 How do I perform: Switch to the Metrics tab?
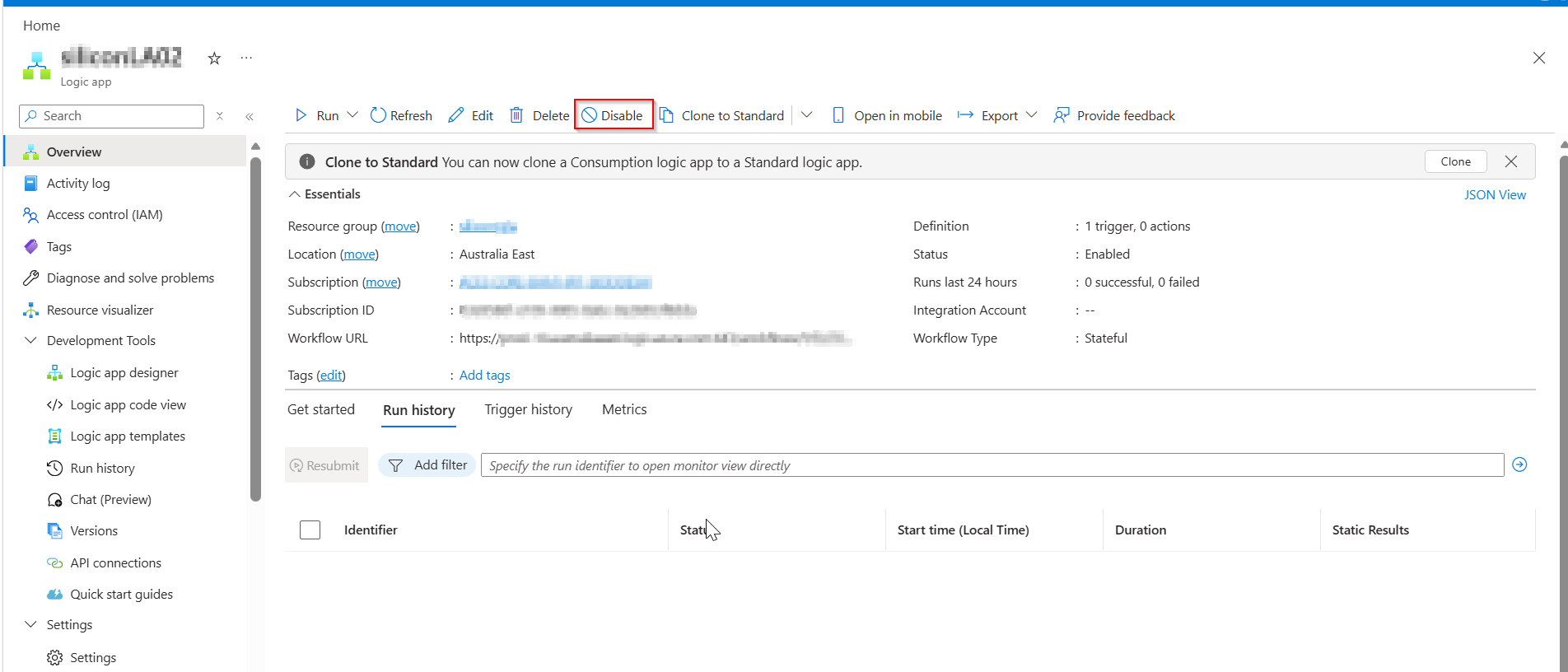coord(624,409)
